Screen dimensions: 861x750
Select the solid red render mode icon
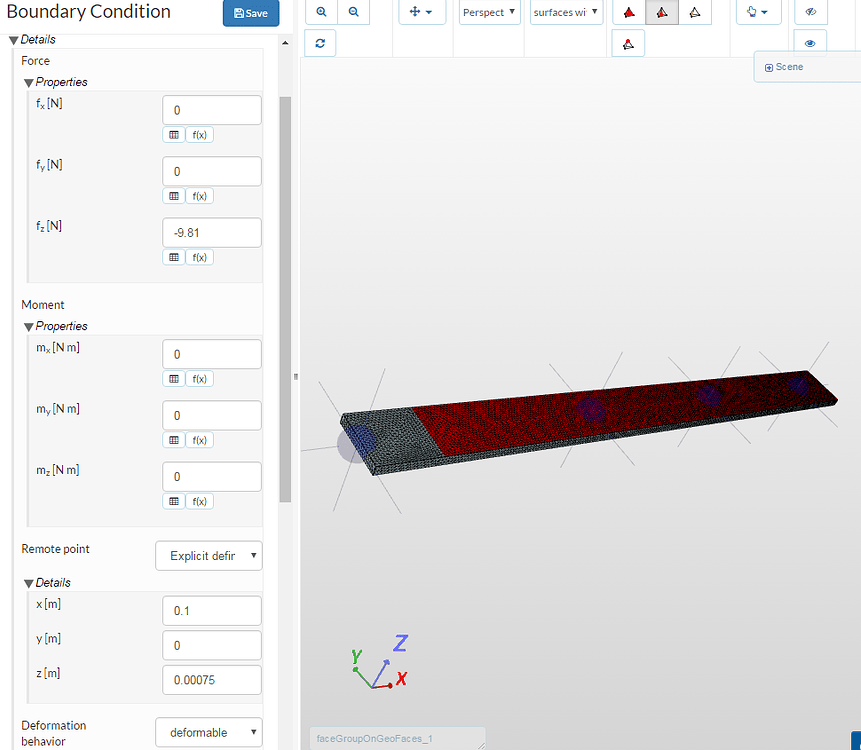[x=628, y=12]
